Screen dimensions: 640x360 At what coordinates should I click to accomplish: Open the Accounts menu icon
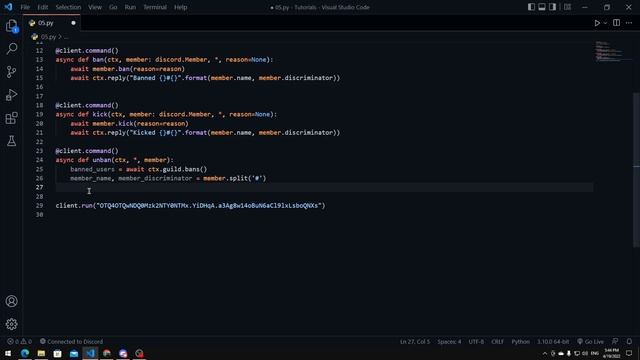click(11, 301)
